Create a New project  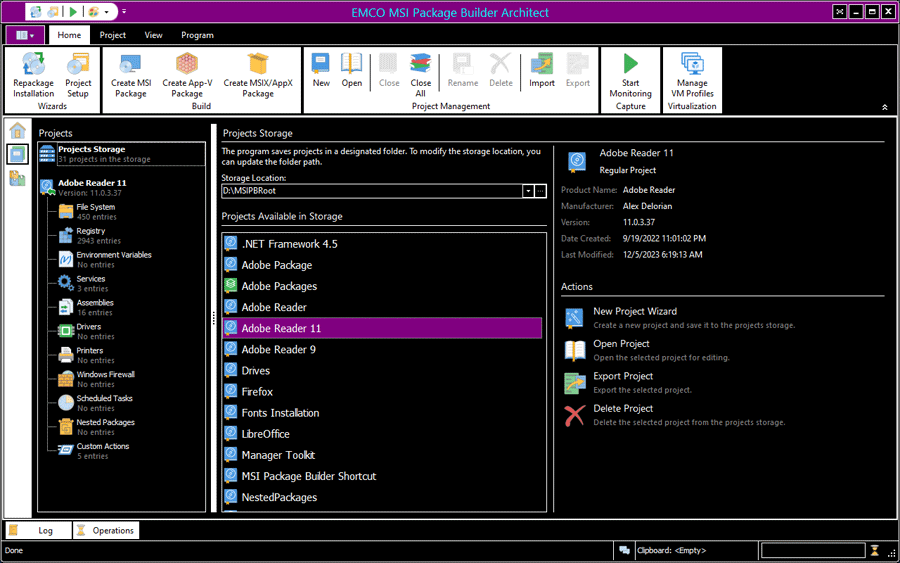coord(321,70)
